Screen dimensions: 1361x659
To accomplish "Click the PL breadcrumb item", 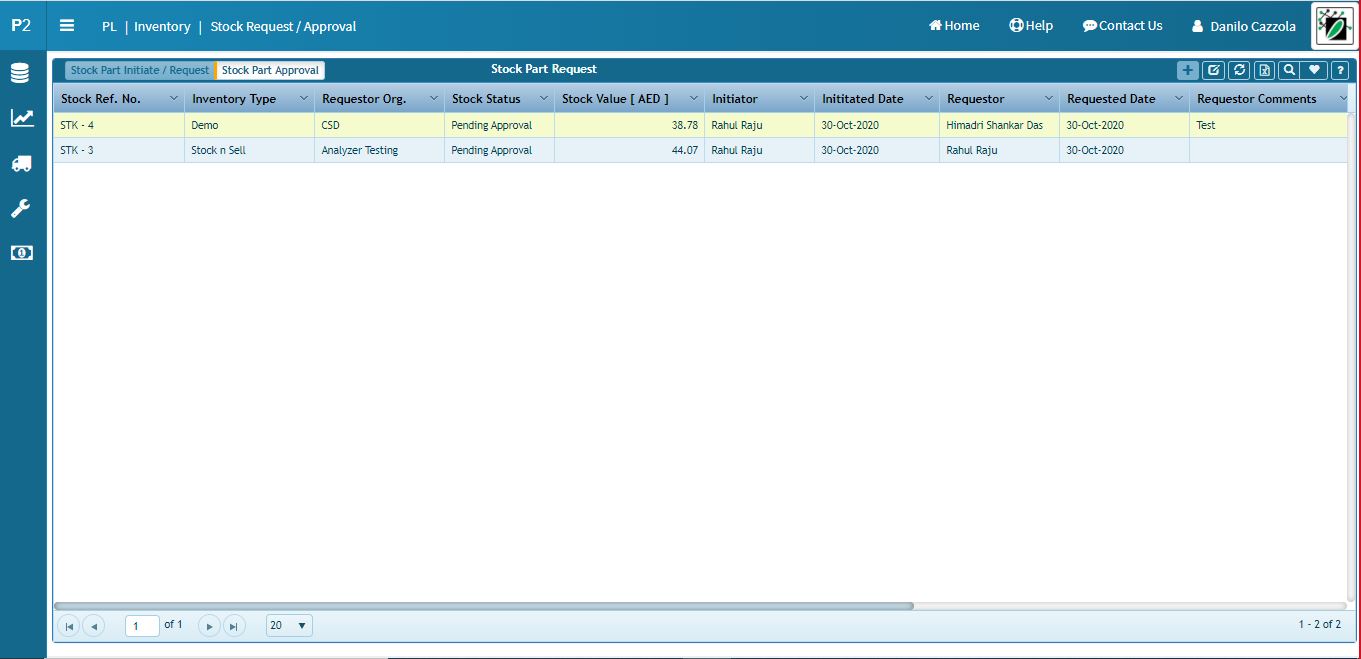I will [109, 27].
